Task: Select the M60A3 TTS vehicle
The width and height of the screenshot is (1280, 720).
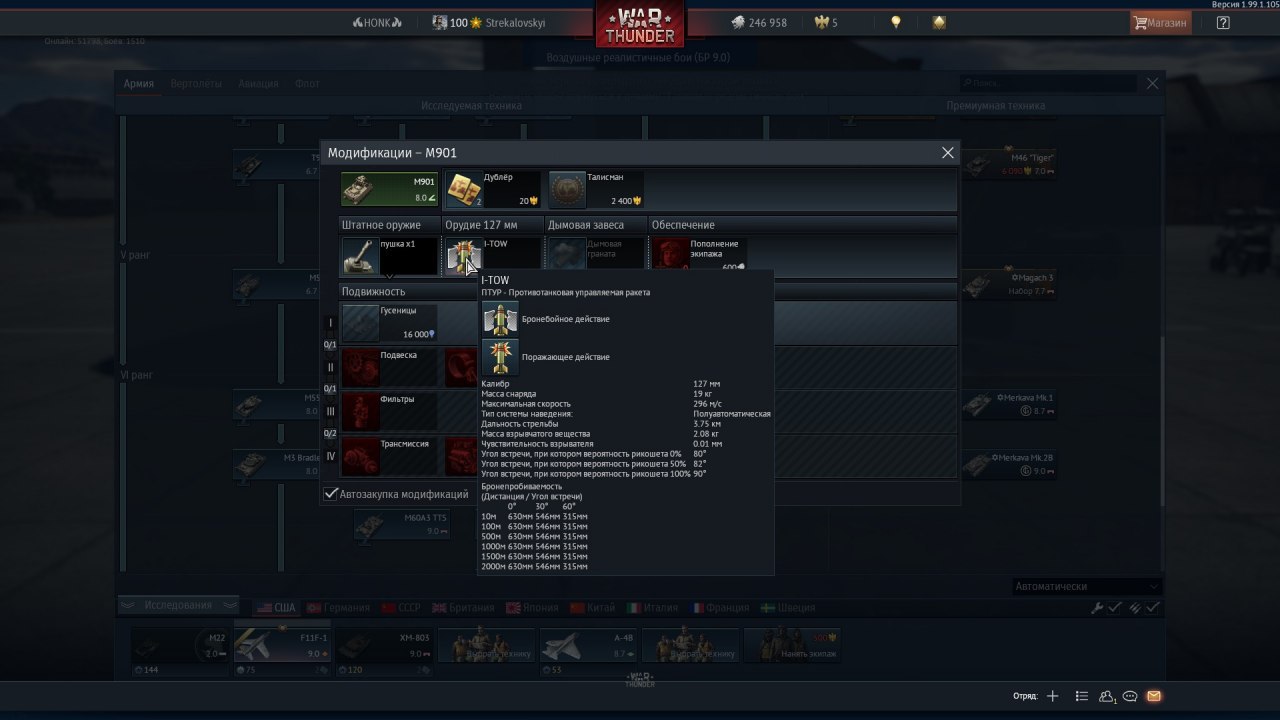Action: pyautogui.click(x=403, y=524)
